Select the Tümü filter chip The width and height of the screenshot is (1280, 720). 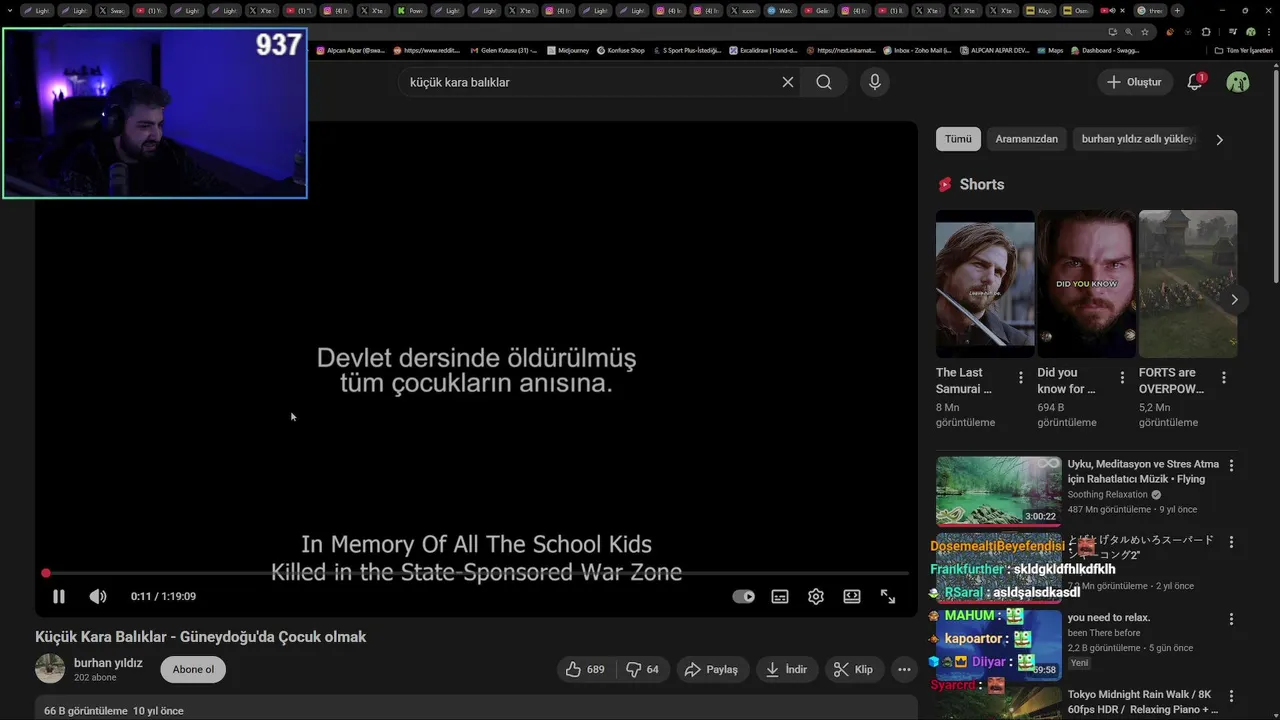coord(958,139)
